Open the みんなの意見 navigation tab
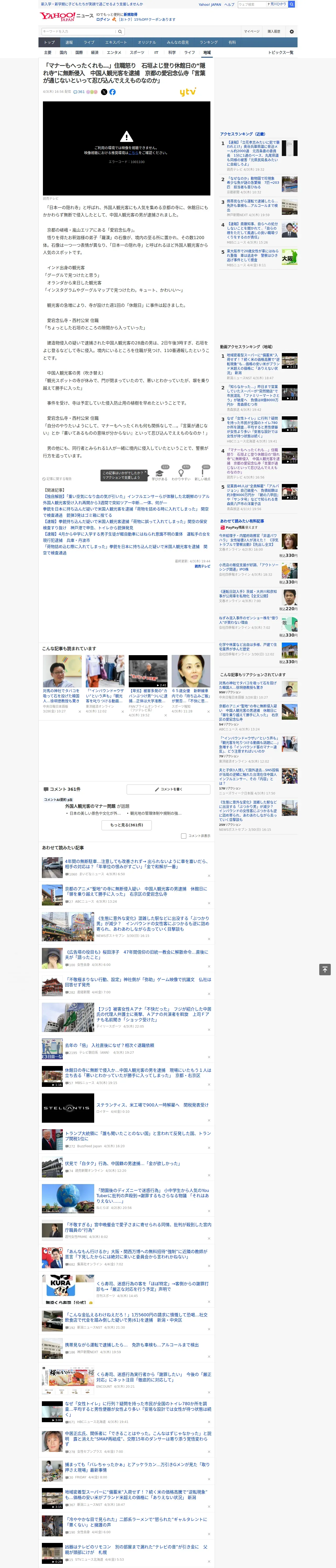 tap(177, 43)
